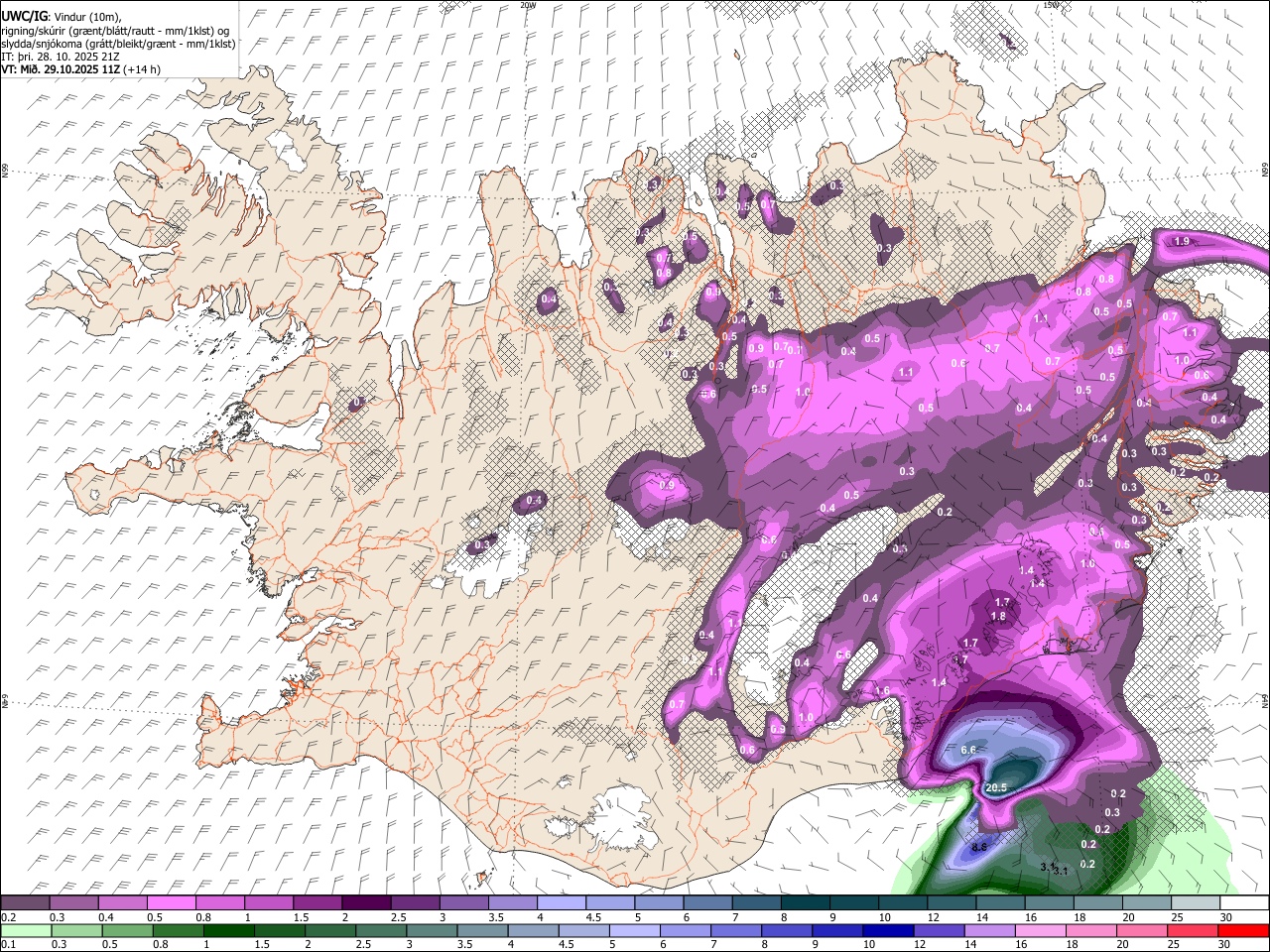This screenshot has height=952, width=1270.
Task: Pick the bright red 30 swatch in lower legend
Action: (x=1244, y=930)
